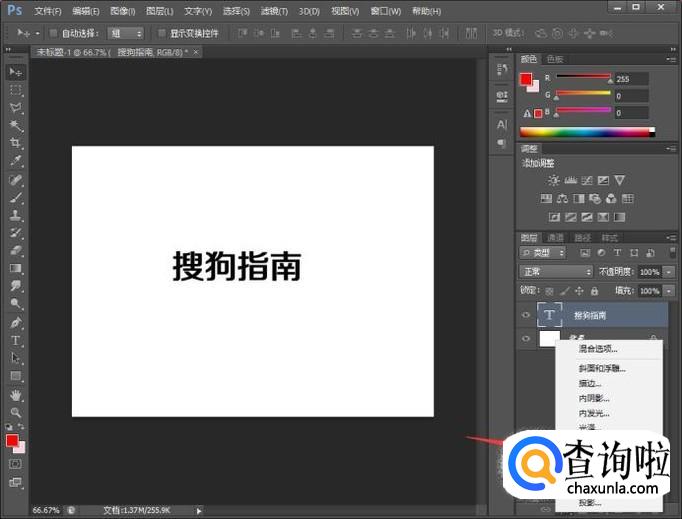Select the Healing Brush tool

pos(16,180)
